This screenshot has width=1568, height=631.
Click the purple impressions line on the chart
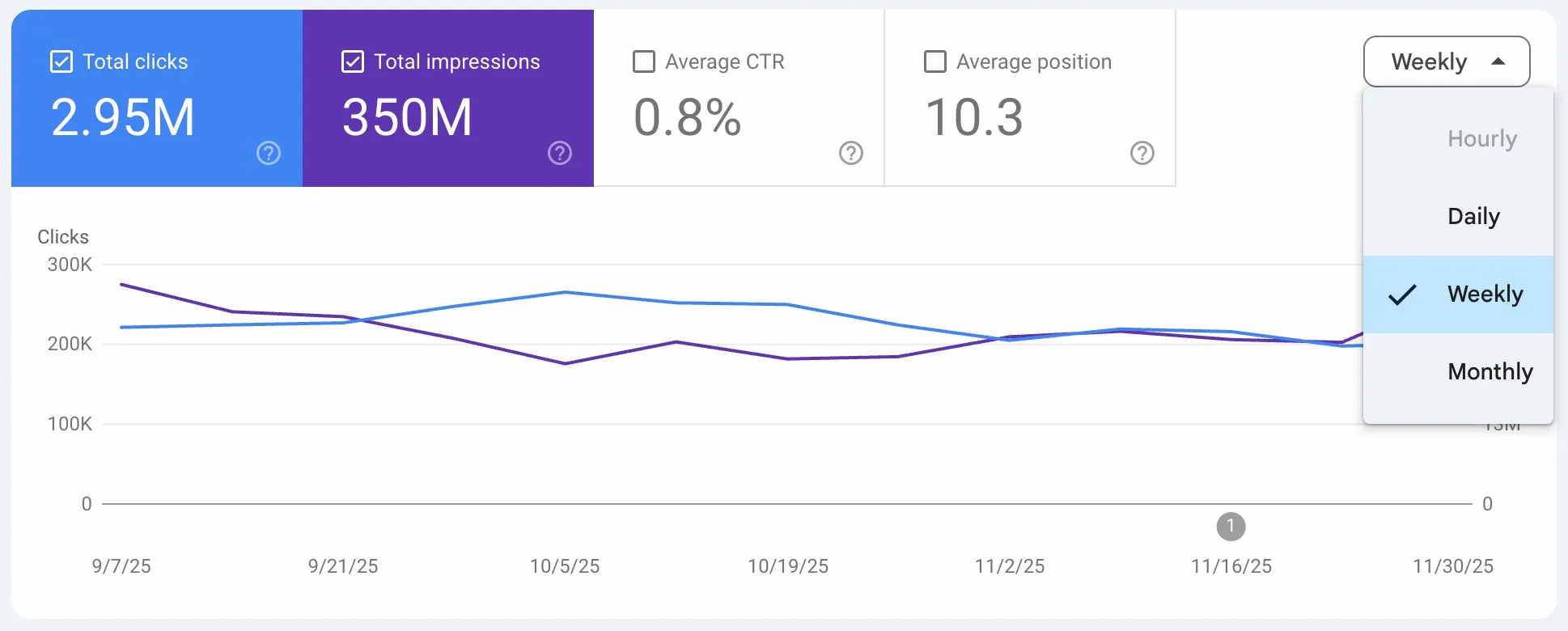(x=565, y=362)
